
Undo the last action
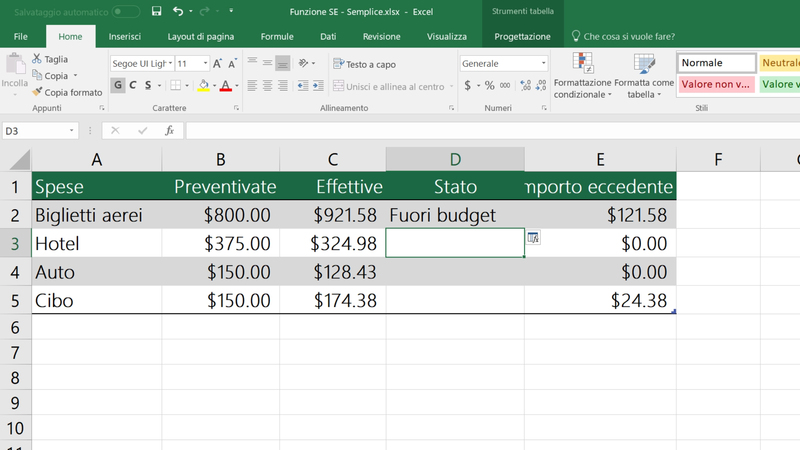[x=178, y=11]
